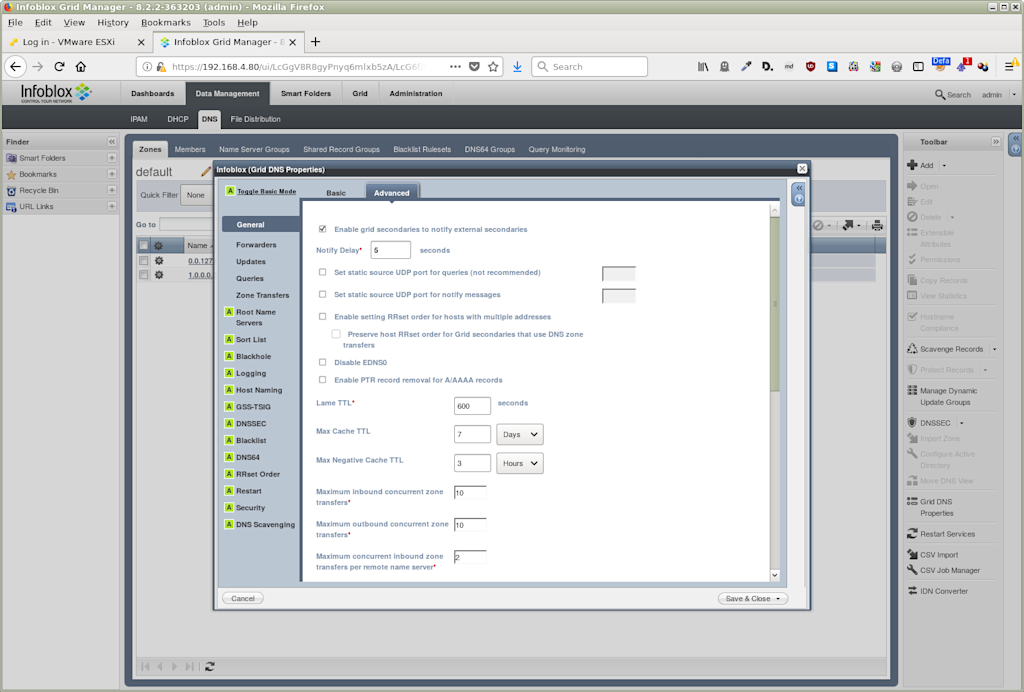The image size is (1024, 692).
Task: Open the DHCP sub-tab
Action: 178,119
